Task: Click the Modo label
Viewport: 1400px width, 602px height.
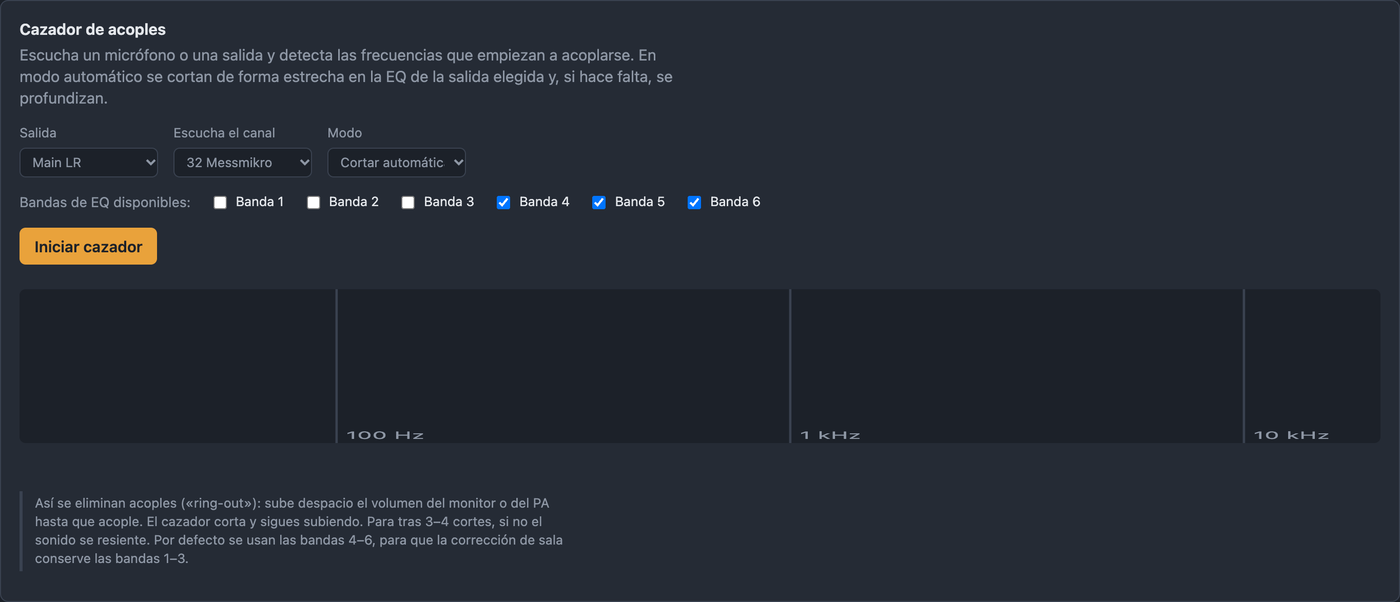Action: [x=345, y=133]
